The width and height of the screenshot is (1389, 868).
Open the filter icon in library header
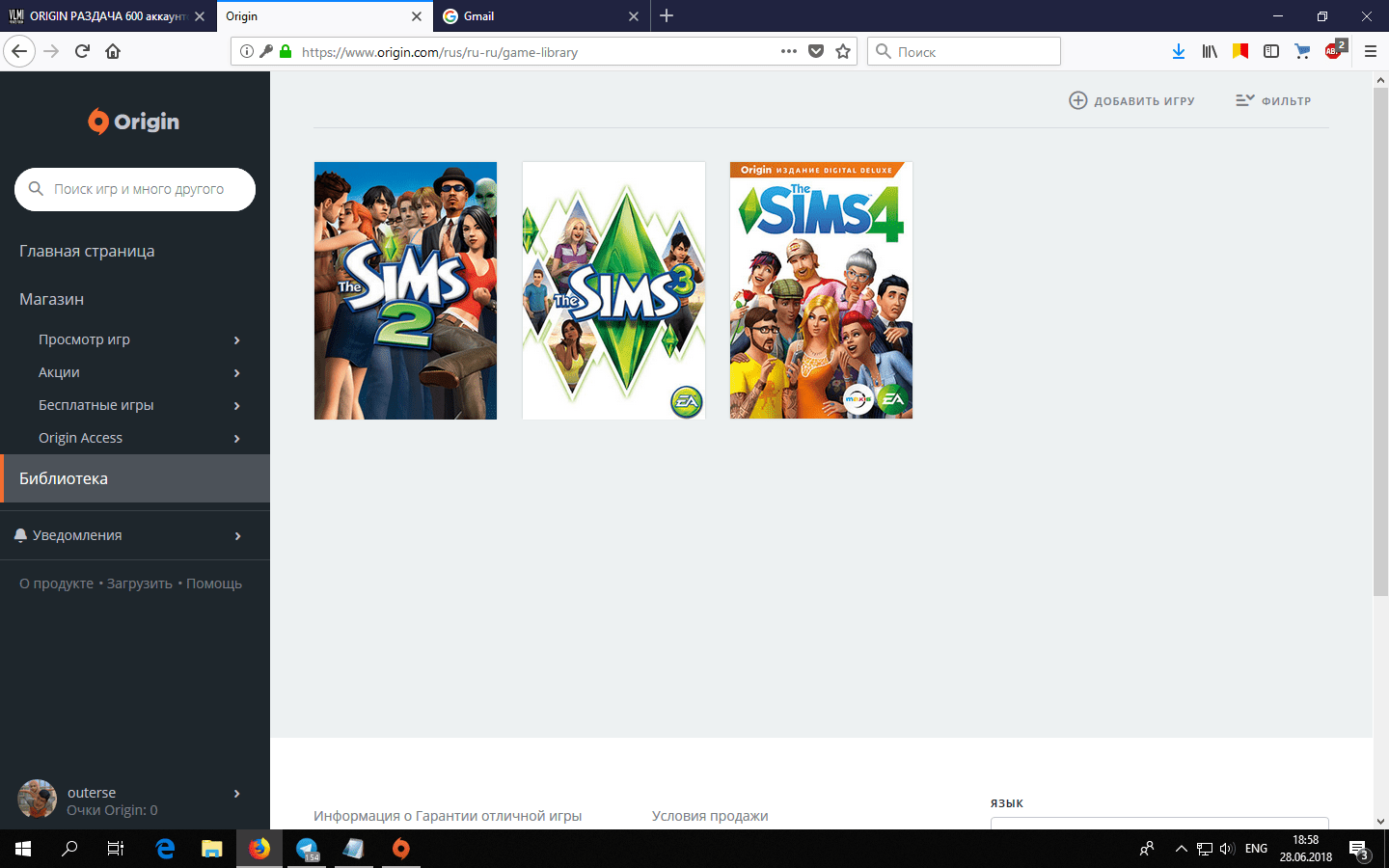tap(1245, 100)
